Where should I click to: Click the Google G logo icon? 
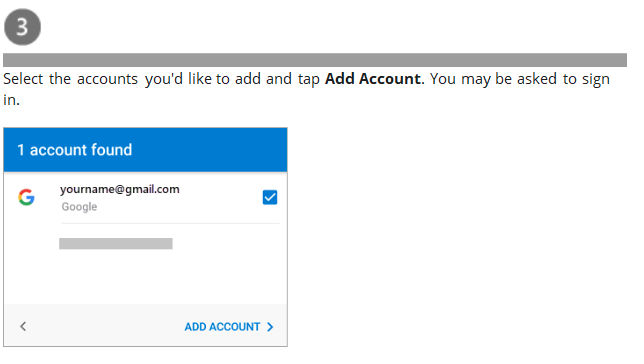point(26,197)
